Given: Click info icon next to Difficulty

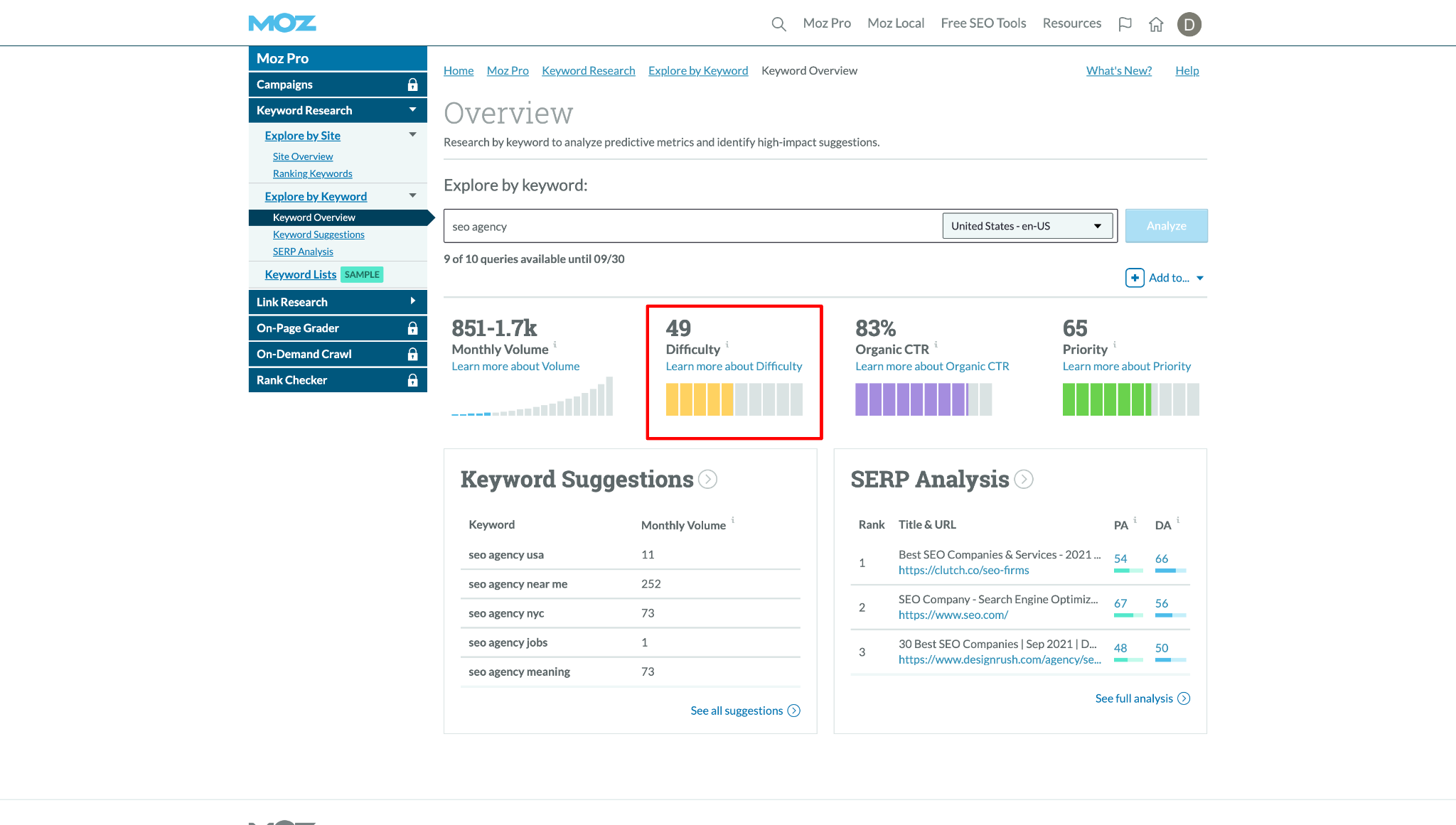Looking at the screenshot, I should tap(727, 345).
